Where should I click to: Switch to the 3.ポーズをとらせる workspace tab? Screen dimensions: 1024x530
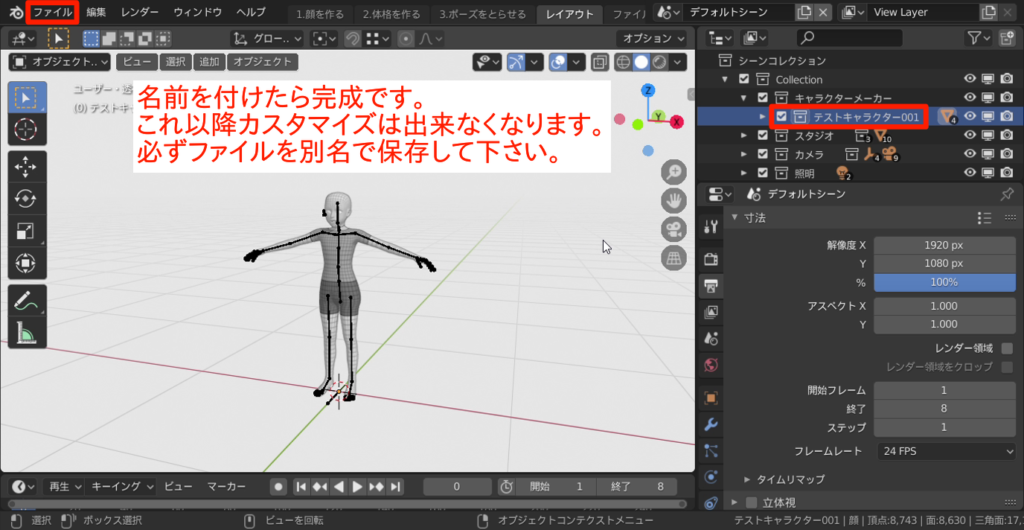[x=482, y=14]
